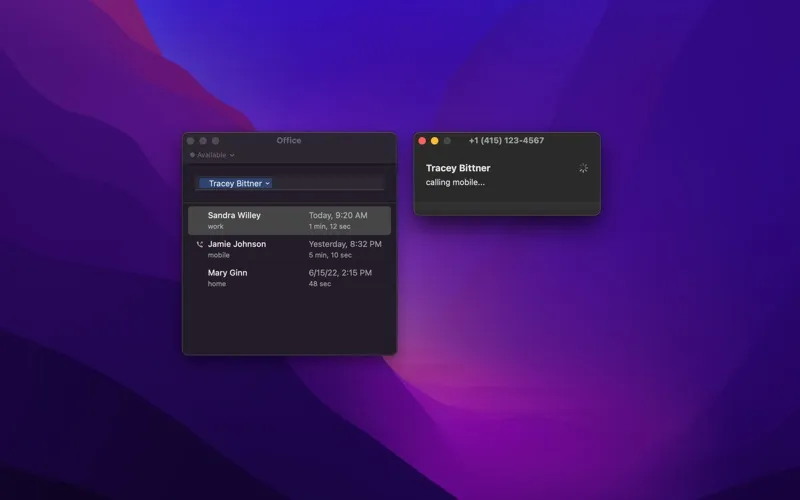Click the mobile label under Jamie Johnson
This screenshot has height=500, width=800.
click(x=218, y=255)
